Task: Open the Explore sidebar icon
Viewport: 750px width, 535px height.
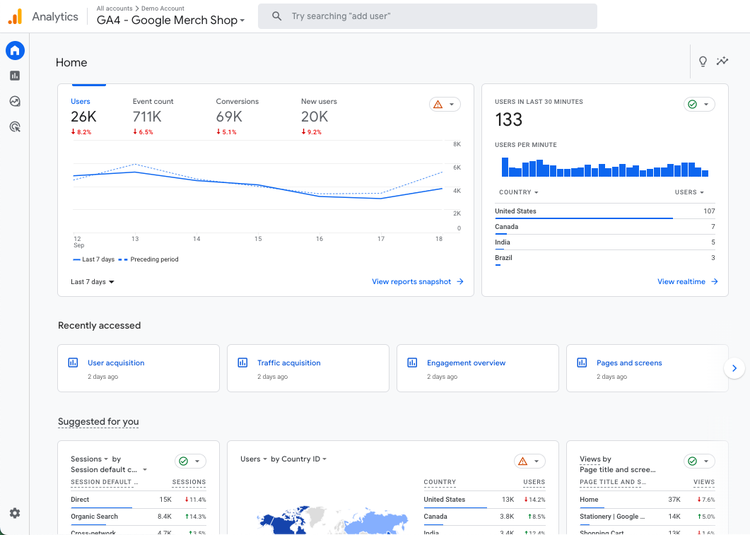Action: pyautogui.click(x=15, y=101)
